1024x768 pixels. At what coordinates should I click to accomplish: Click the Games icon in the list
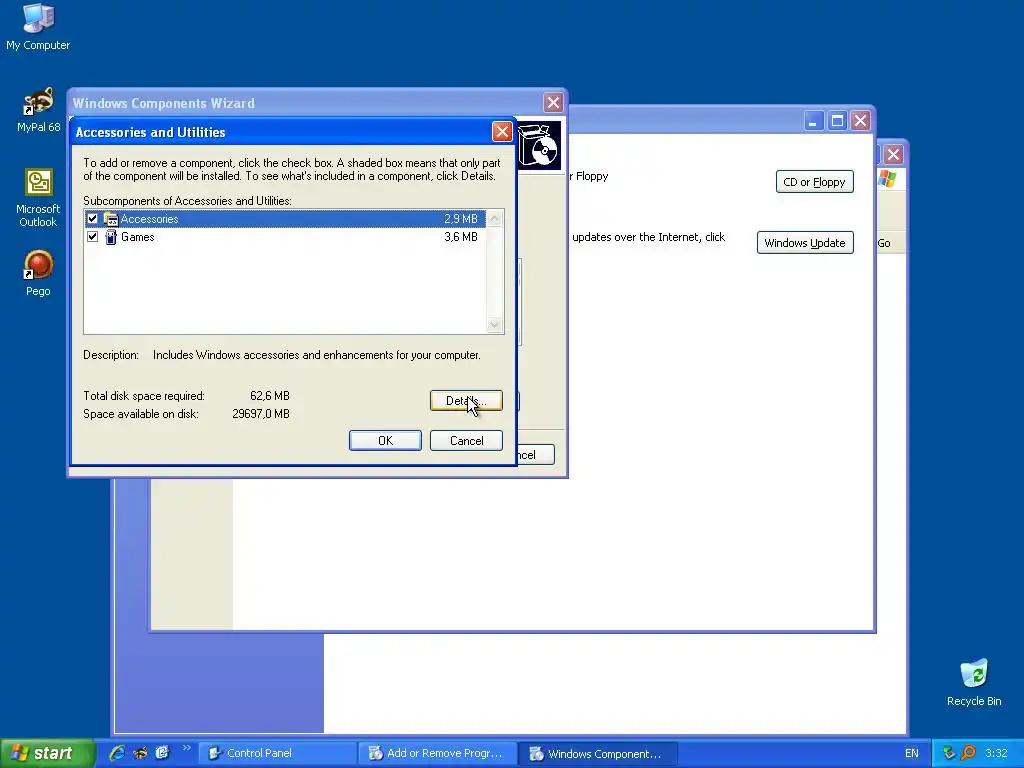(x=111, y=236)
